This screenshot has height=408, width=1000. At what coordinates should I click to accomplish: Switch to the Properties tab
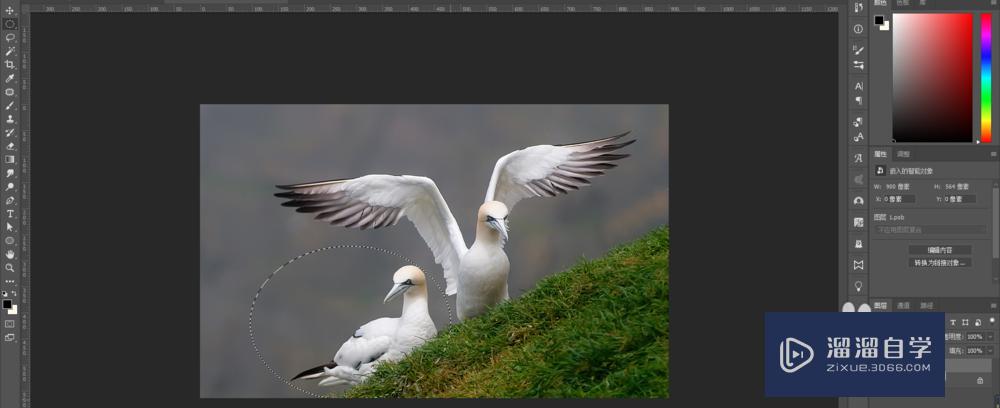click(x=881, y=154)
